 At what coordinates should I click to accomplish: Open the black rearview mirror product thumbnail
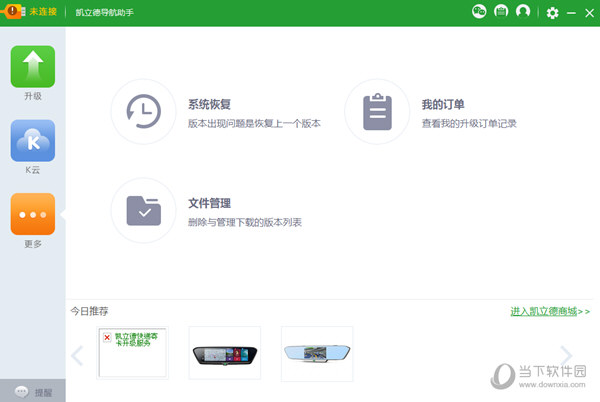point(225,353)
